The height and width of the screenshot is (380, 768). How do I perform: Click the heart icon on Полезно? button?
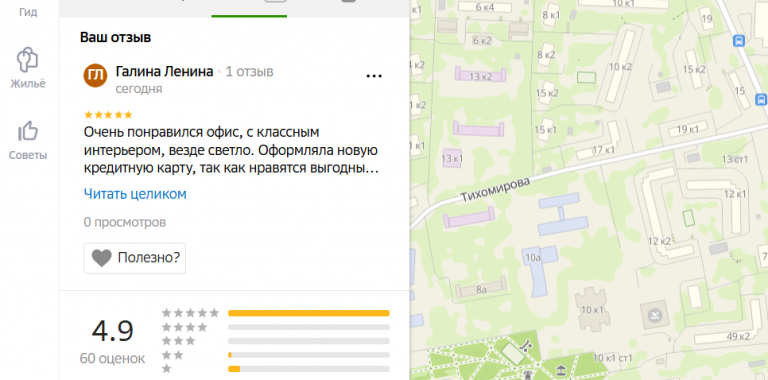[101, 258]
